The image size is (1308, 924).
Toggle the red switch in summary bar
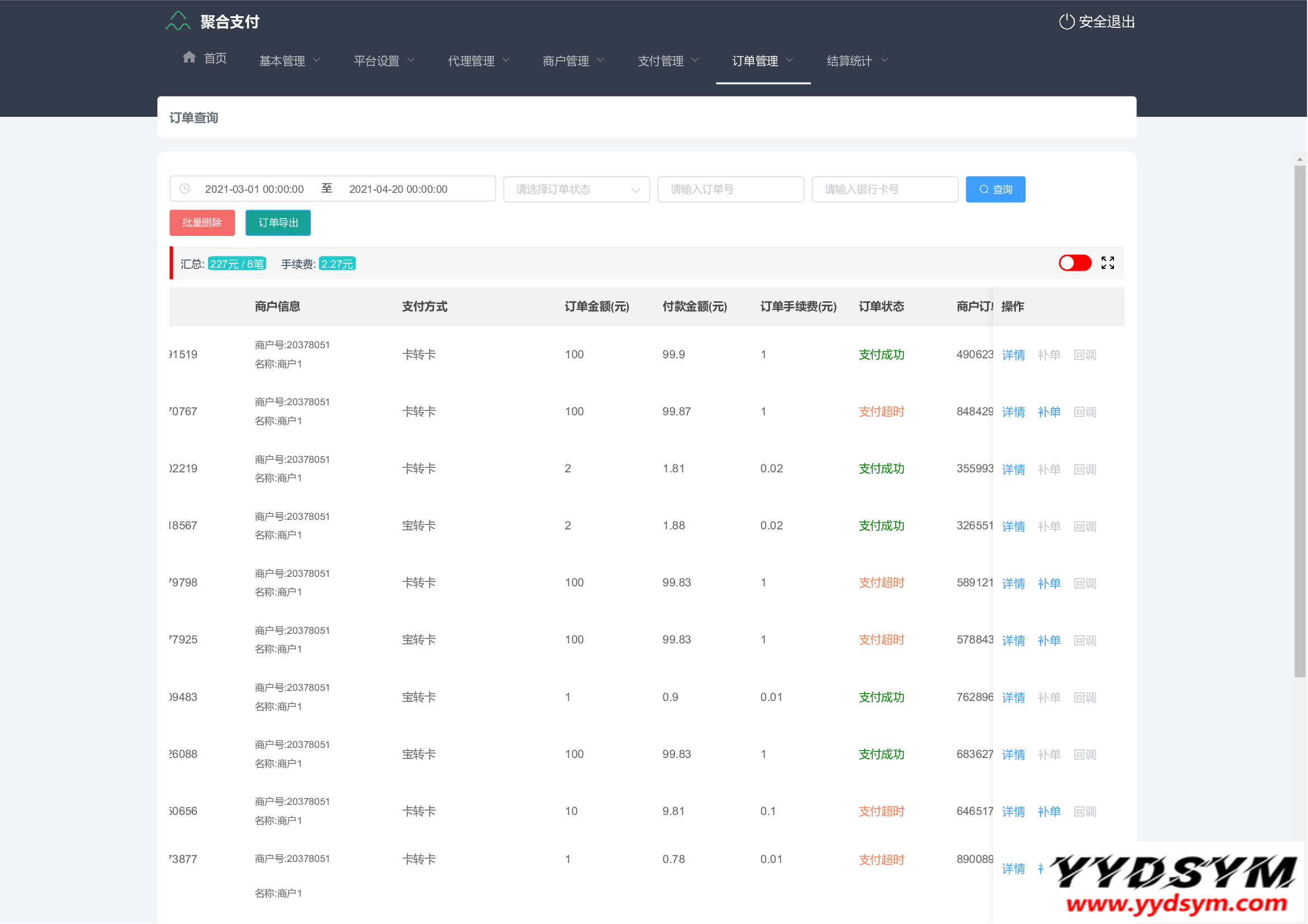pos(1074,263)
